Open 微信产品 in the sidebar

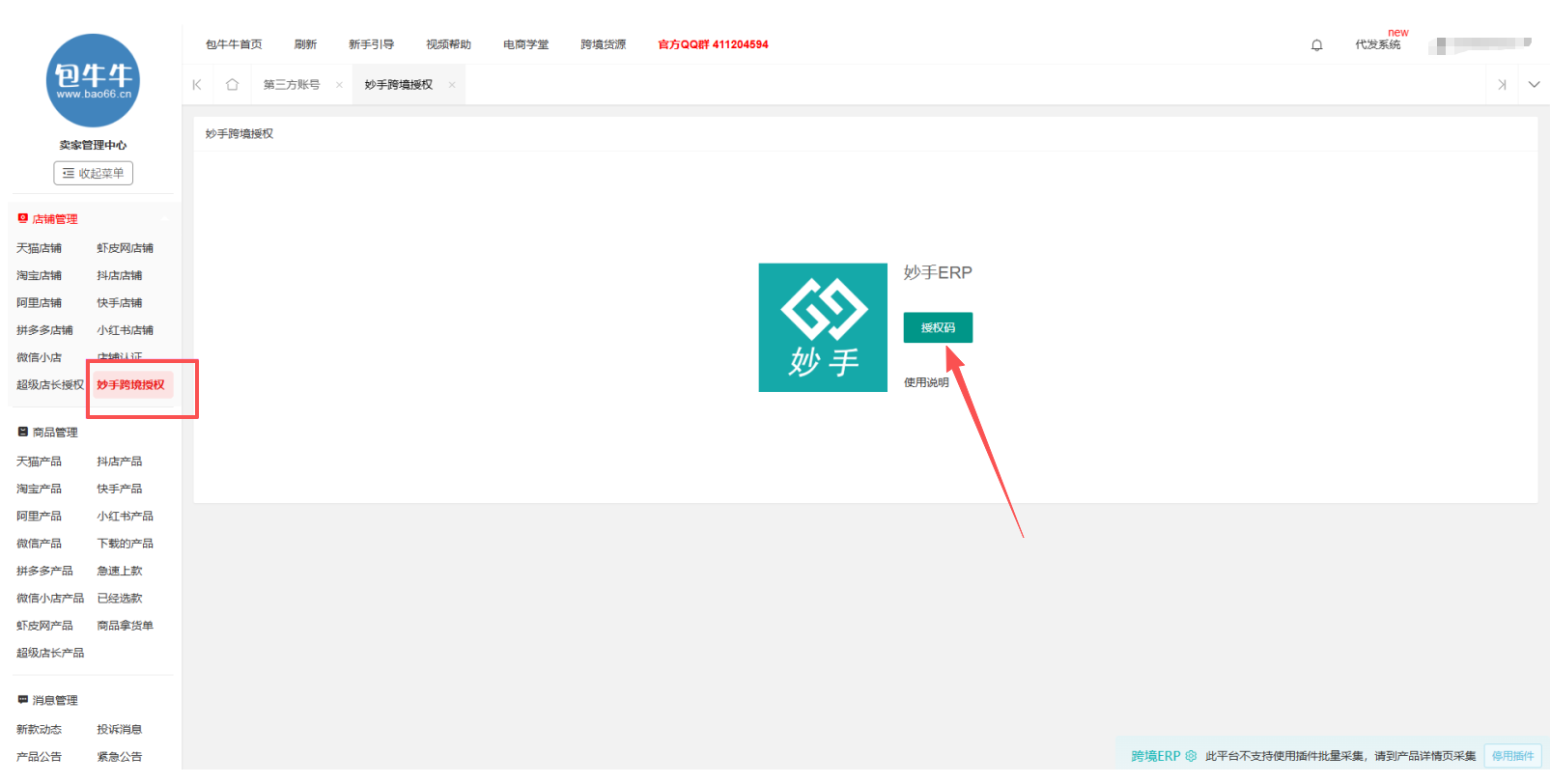[x=39, y=544]
